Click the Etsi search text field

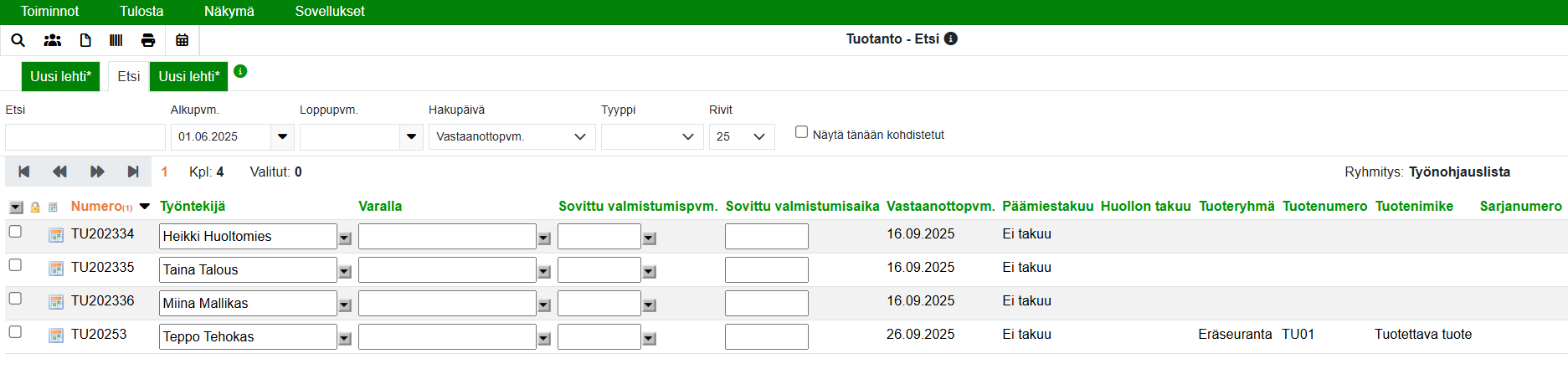coord(85,136)
